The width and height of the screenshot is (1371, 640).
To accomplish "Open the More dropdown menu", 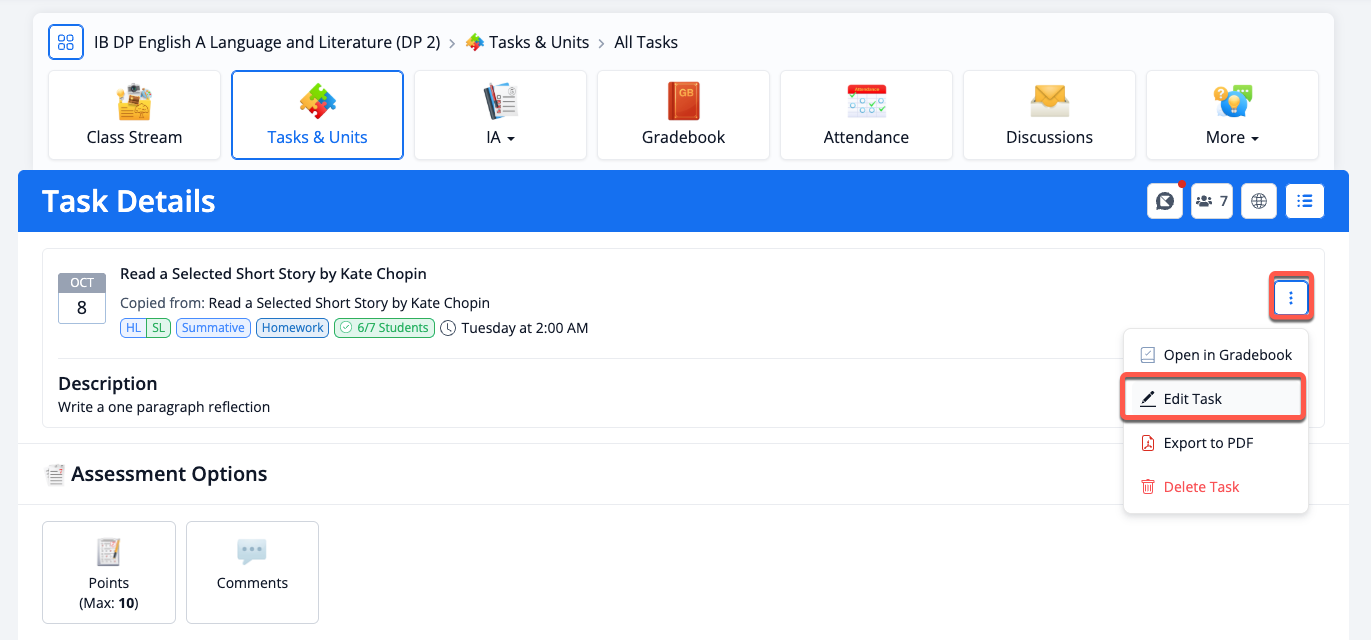I will pos(1232,114).
